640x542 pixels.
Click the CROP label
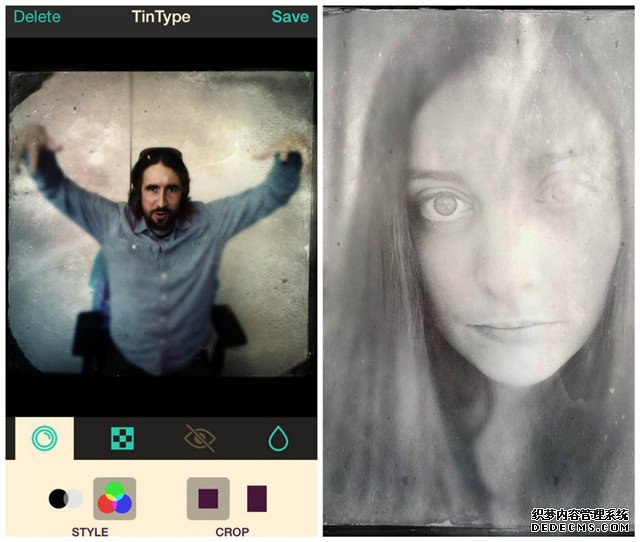pos(232,532)
